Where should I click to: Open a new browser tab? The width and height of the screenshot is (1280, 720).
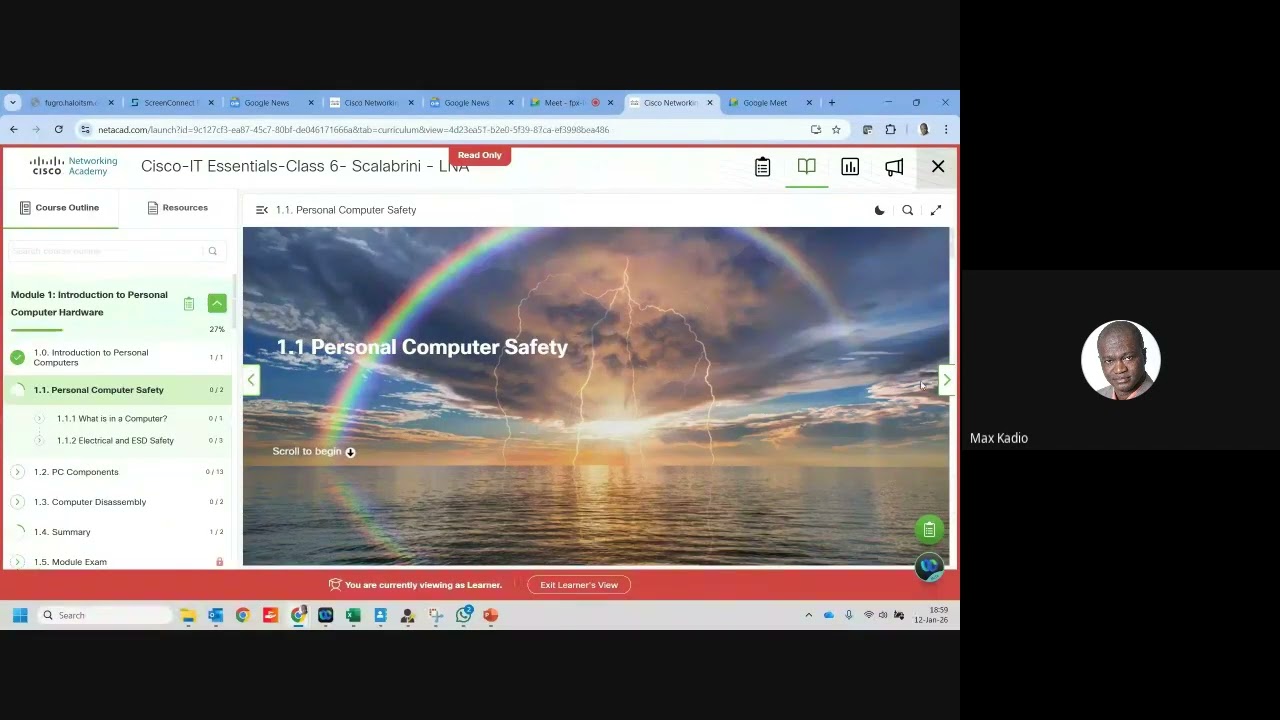(831, 103)
